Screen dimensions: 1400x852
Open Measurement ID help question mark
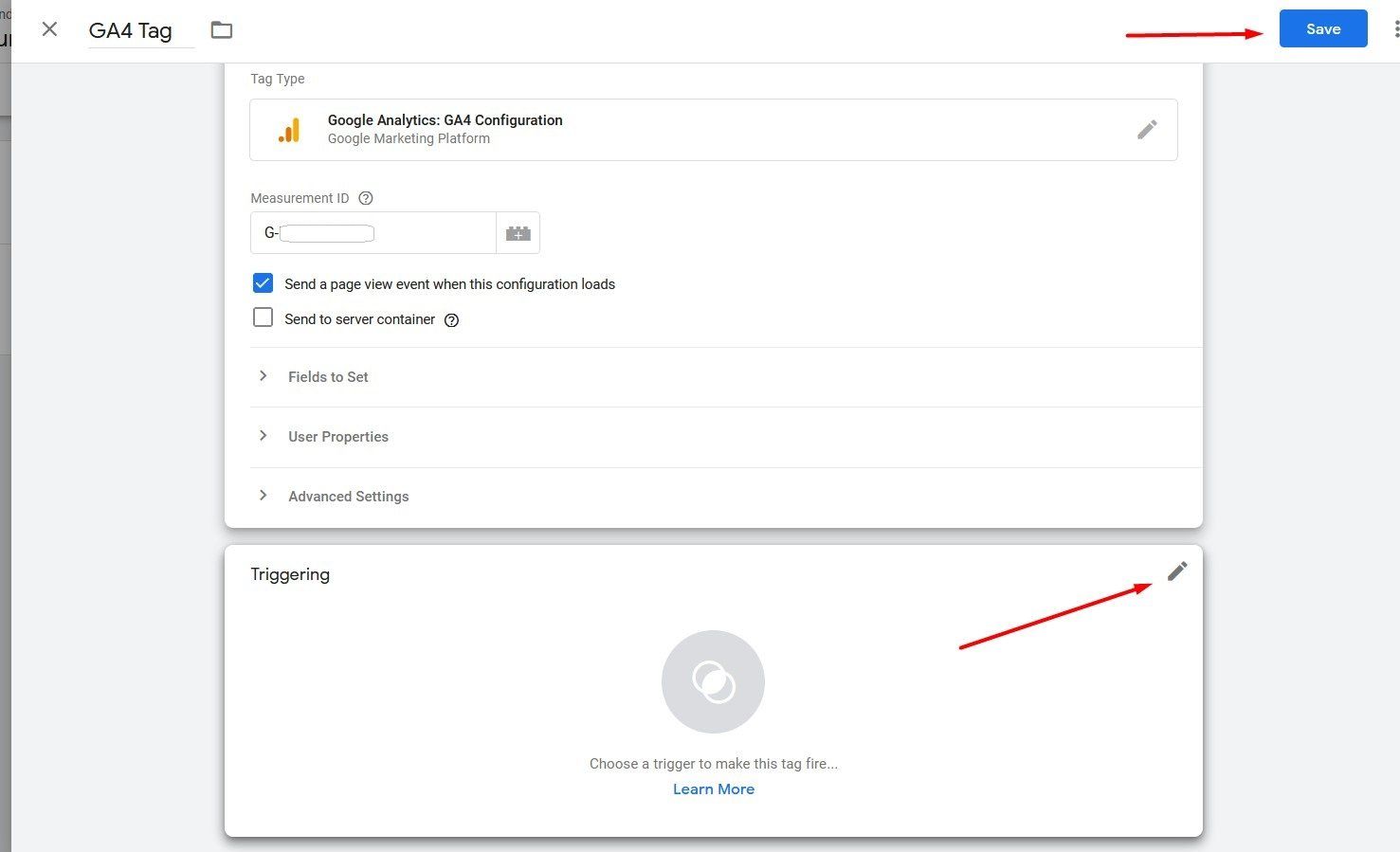[x=366, y=198]
